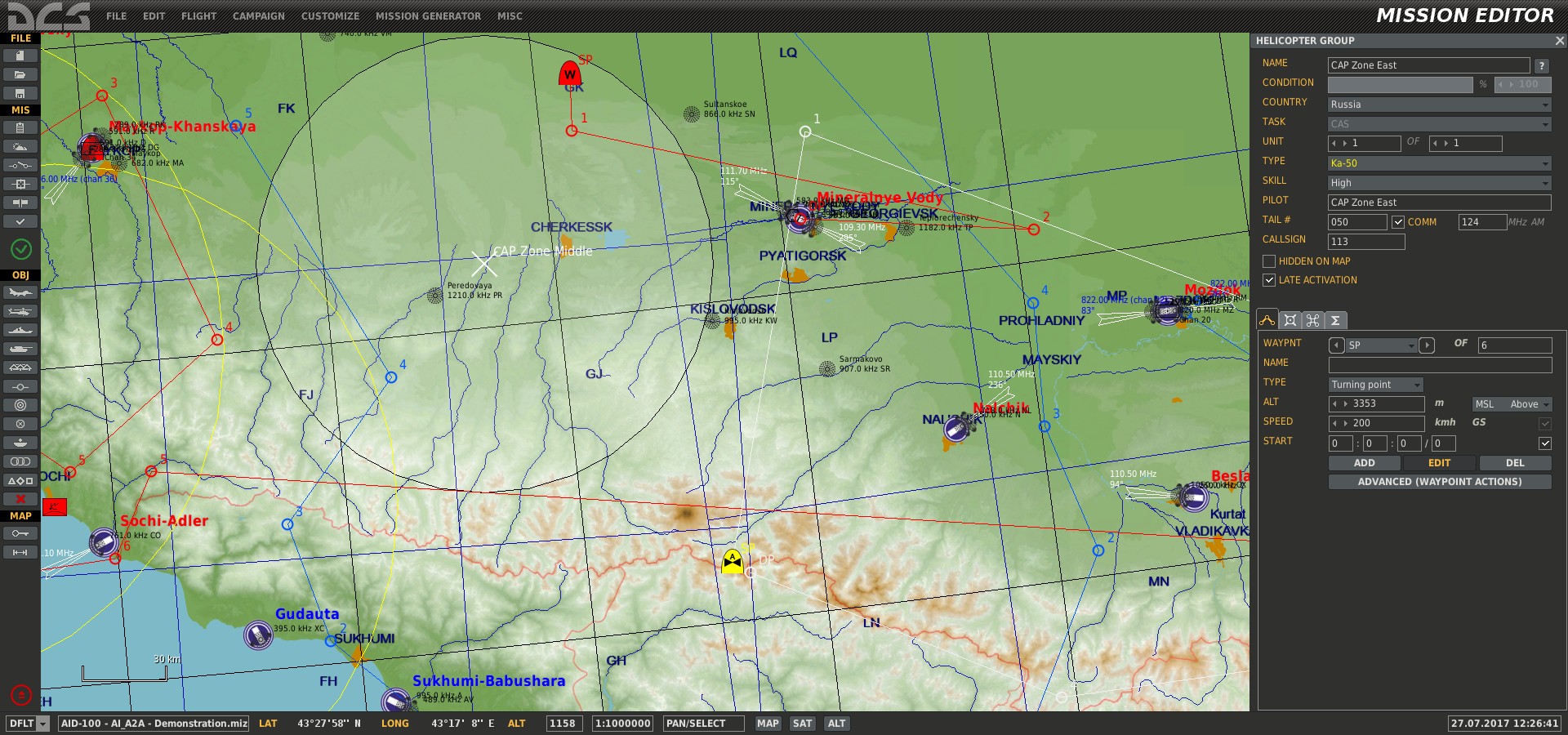Open the COUNTRY dropdown showing Russia
The width and height of the screenshot is (1568, 735).
tap(1439, 105)
